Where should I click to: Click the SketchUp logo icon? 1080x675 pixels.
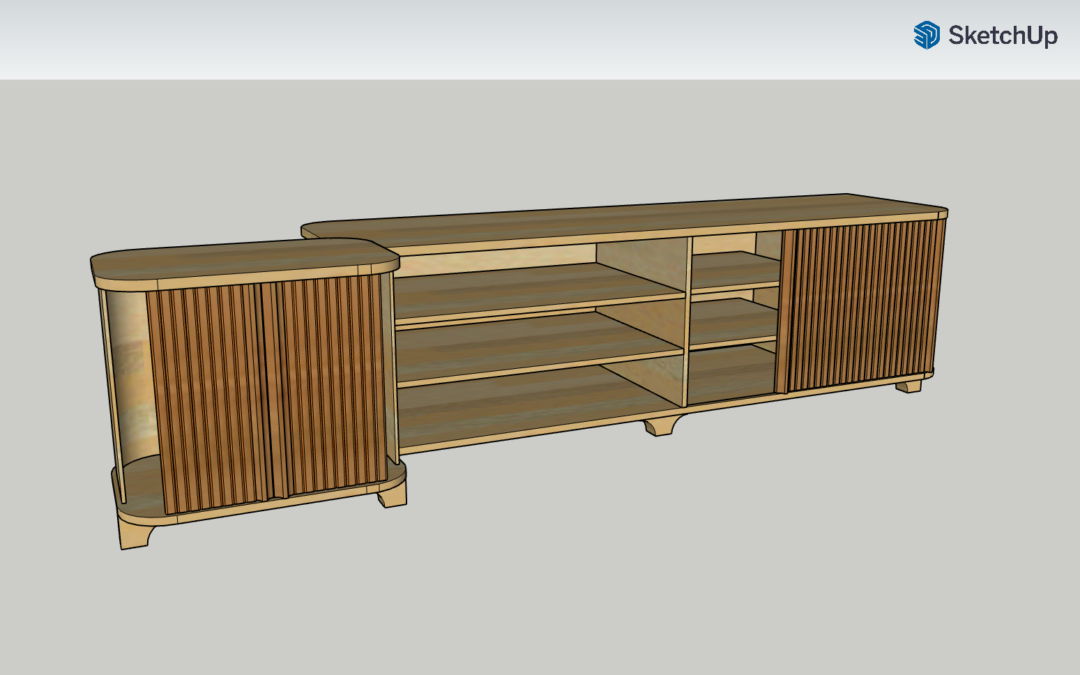(x=926, y=35)
